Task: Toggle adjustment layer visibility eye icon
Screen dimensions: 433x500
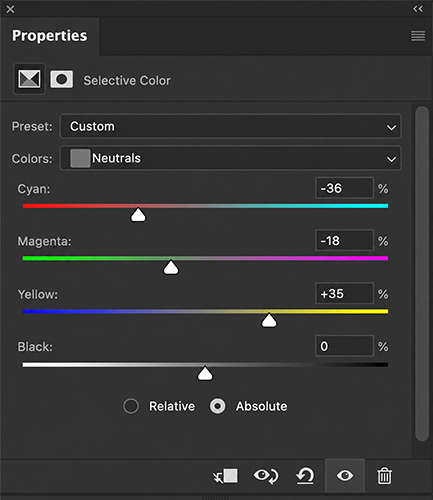Action: [x=345, y=476]
